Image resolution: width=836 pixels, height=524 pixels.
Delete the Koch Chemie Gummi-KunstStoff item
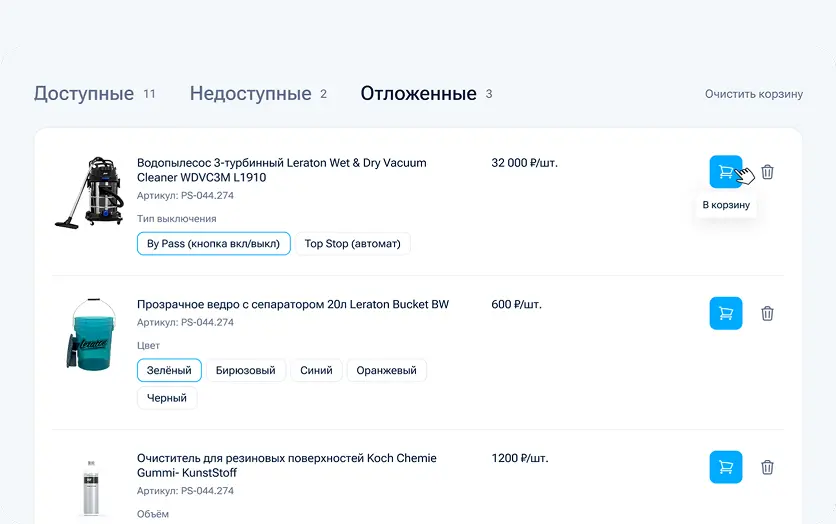click(x=767, y=467)
